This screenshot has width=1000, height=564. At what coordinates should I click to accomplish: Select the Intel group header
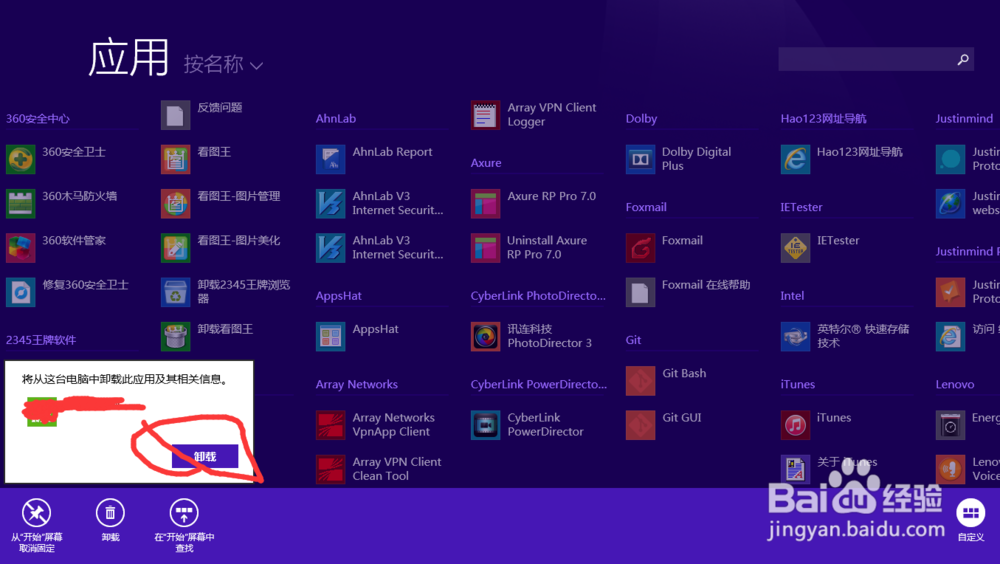click(792, 296)
